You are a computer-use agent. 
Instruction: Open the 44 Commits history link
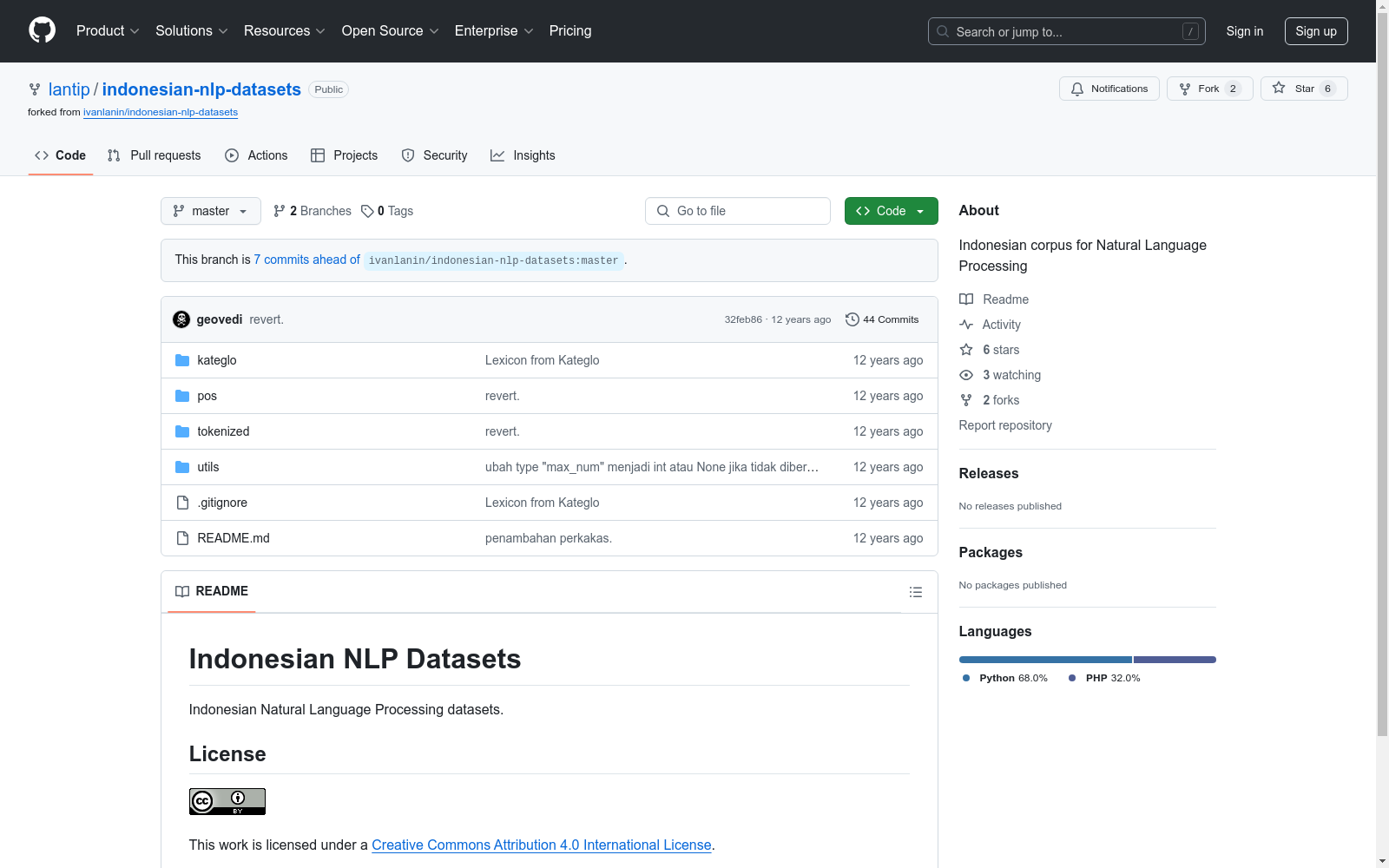tap(882, 319)
